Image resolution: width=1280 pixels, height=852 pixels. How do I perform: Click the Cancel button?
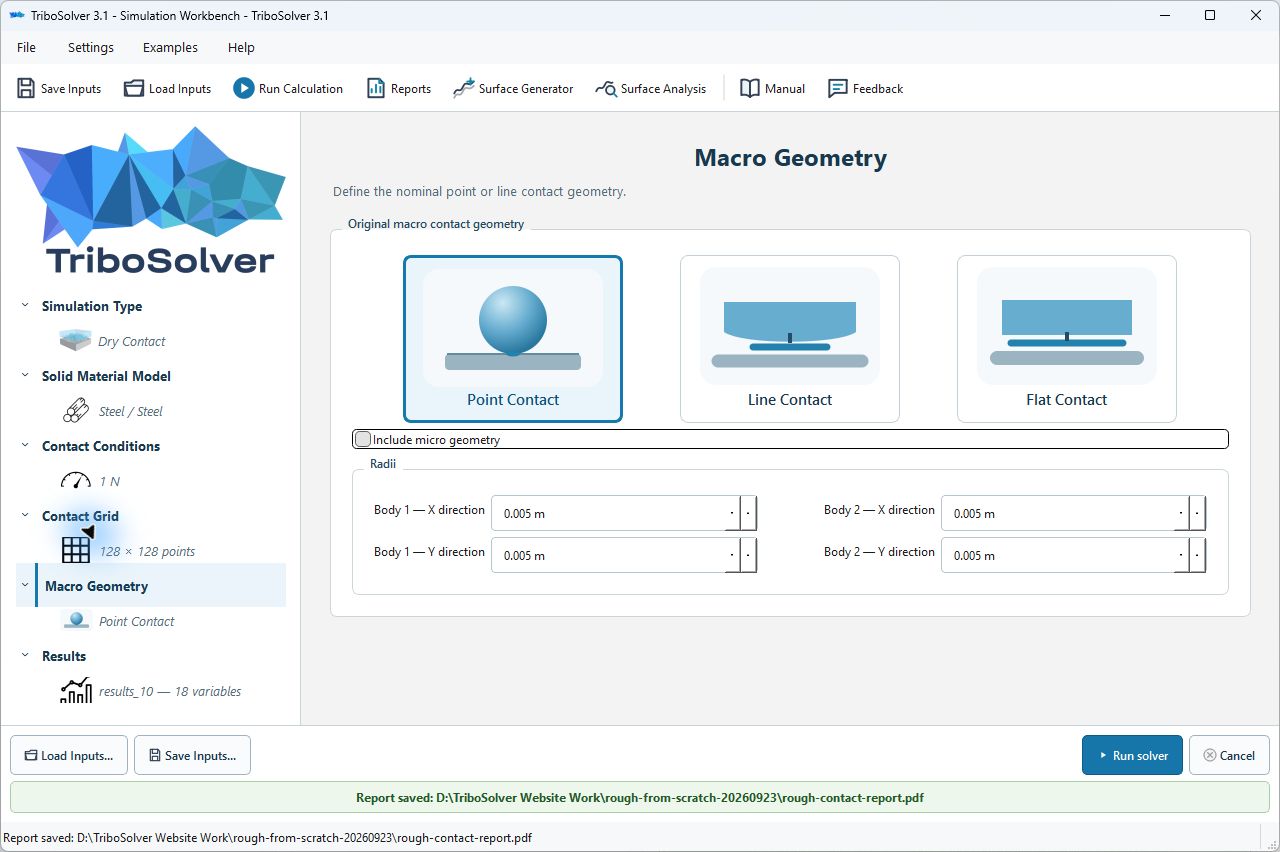pos(1229,756)
